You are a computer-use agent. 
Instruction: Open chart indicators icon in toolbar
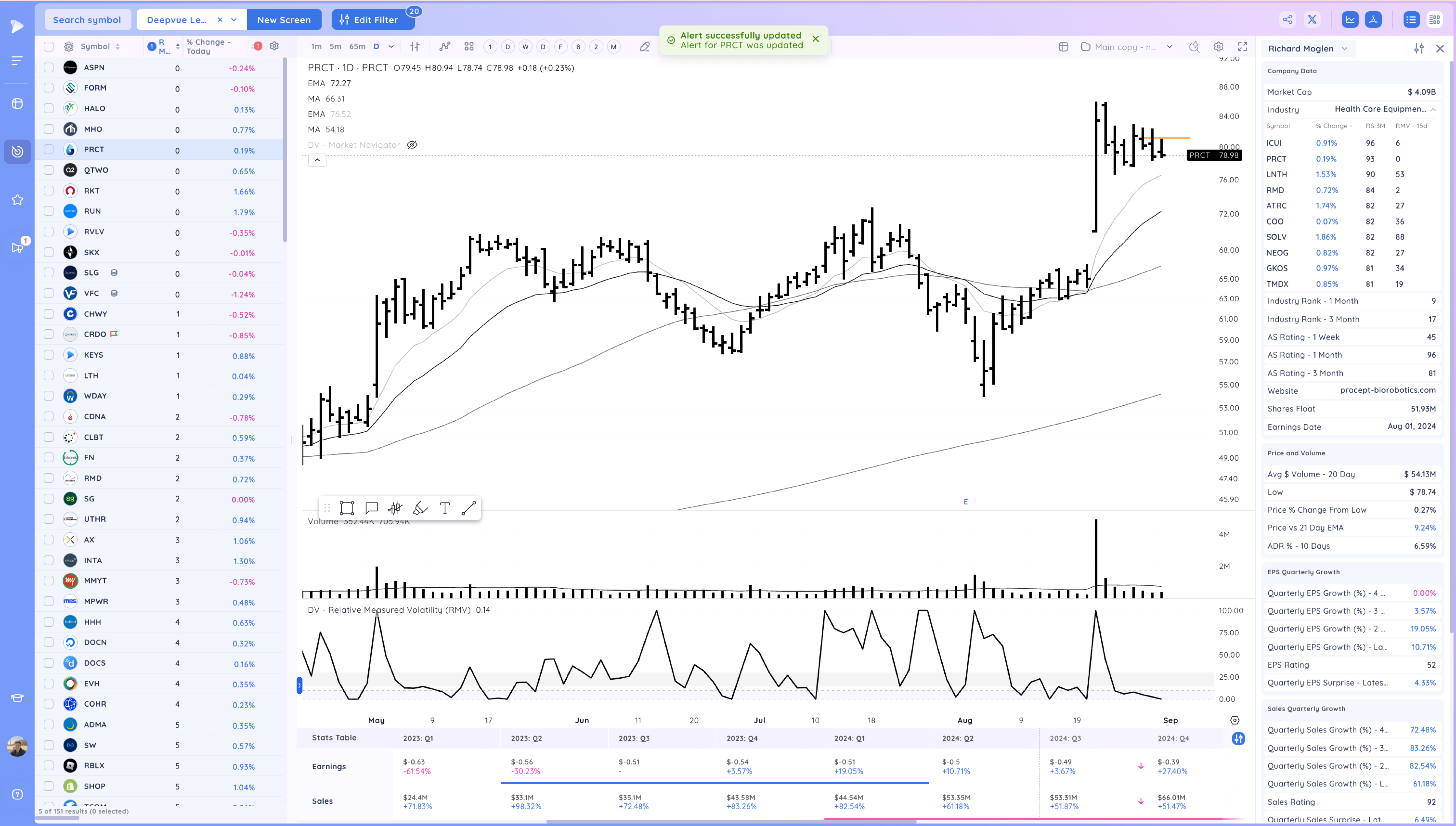tap(444, 47)
